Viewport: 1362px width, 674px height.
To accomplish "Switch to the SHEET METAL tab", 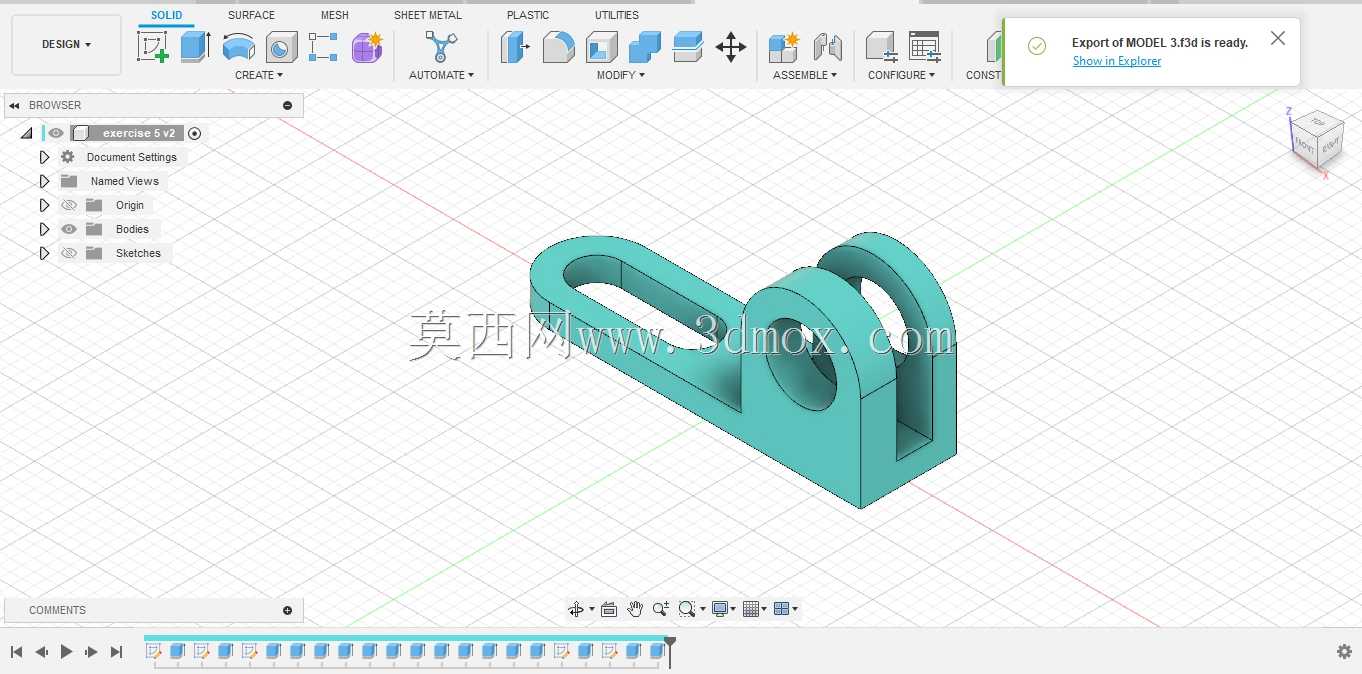I will [428, 15].
